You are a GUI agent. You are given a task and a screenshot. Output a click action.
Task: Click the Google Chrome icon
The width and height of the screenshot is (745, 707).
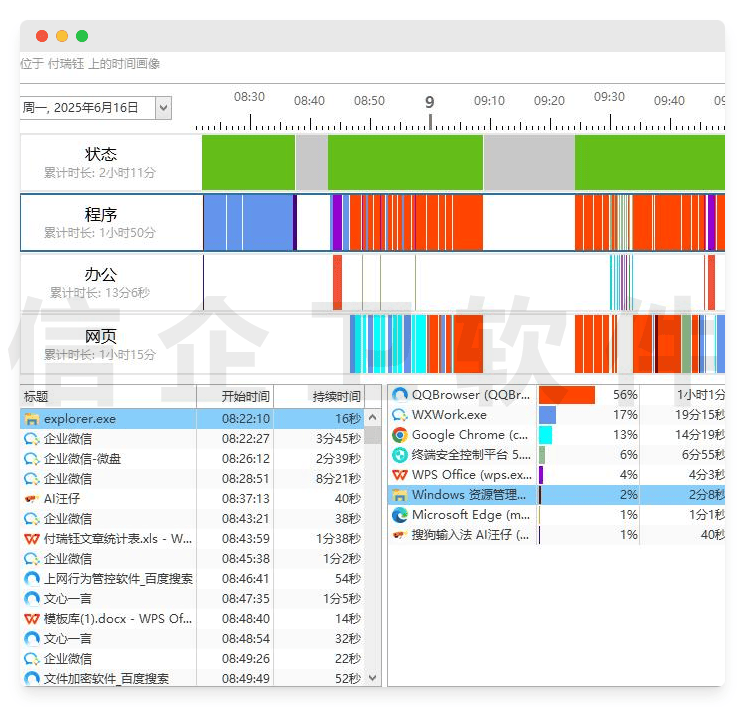pyautogui.click(x=400, y=435)
